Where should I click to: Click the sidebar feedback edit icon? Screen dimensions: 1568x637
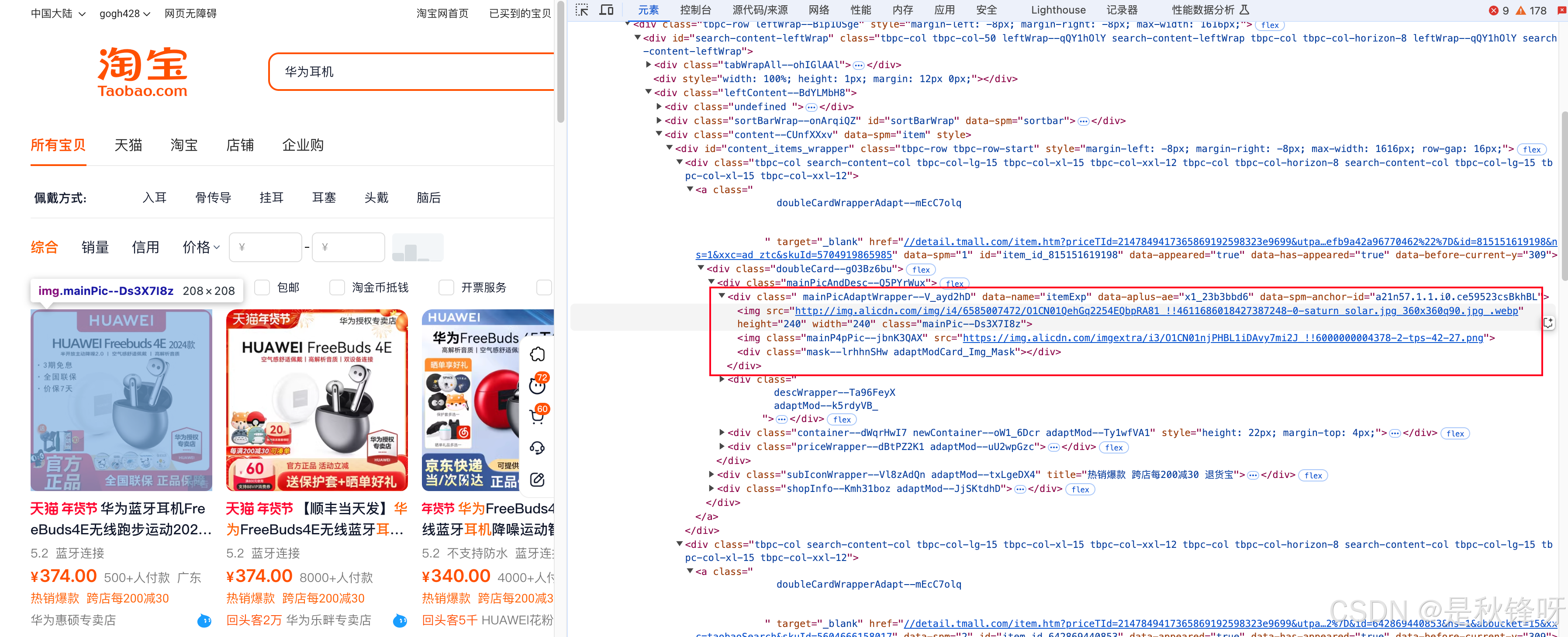(x=537, y=479)
